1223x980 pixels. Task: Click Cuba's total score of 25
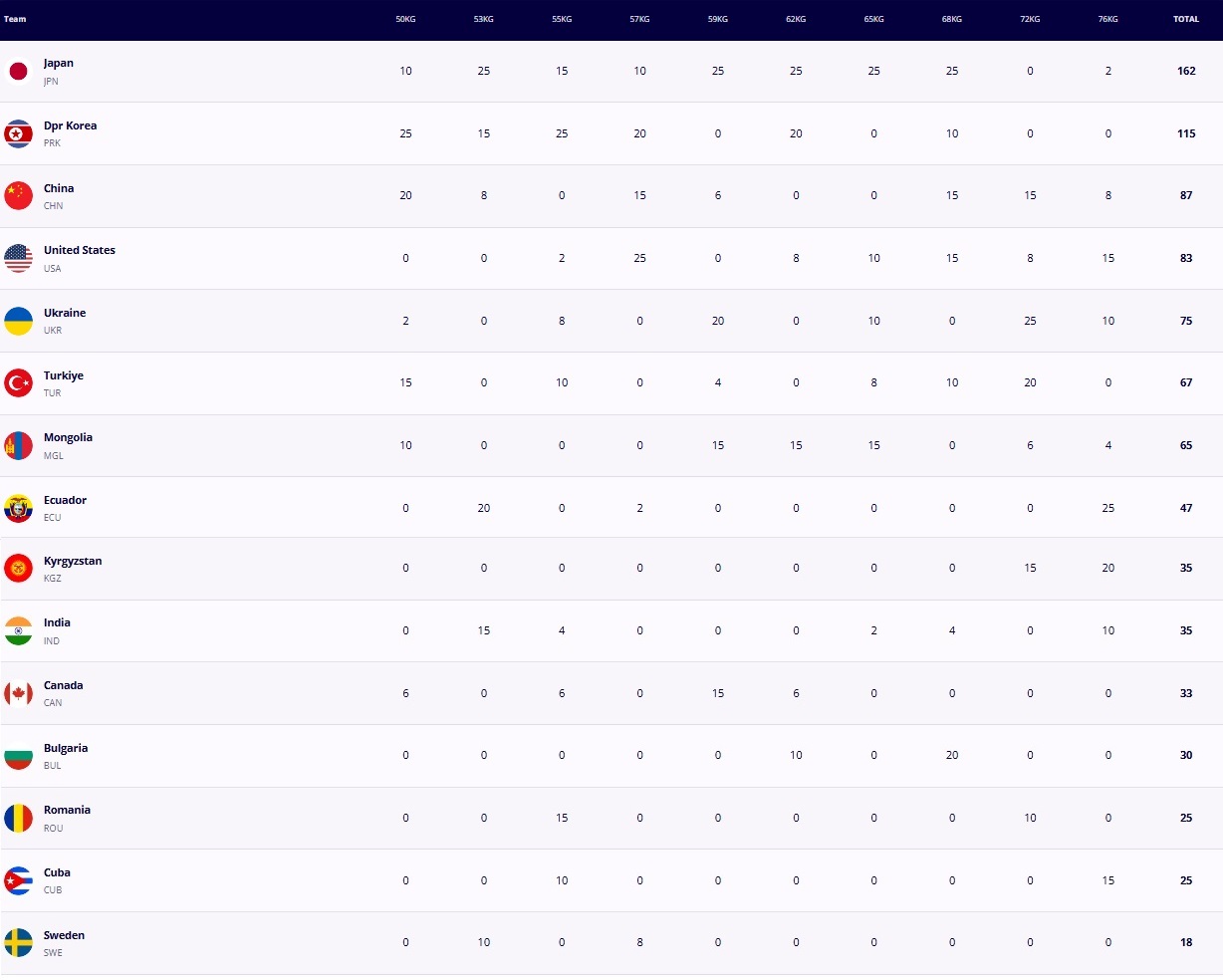click(1186, 880)
